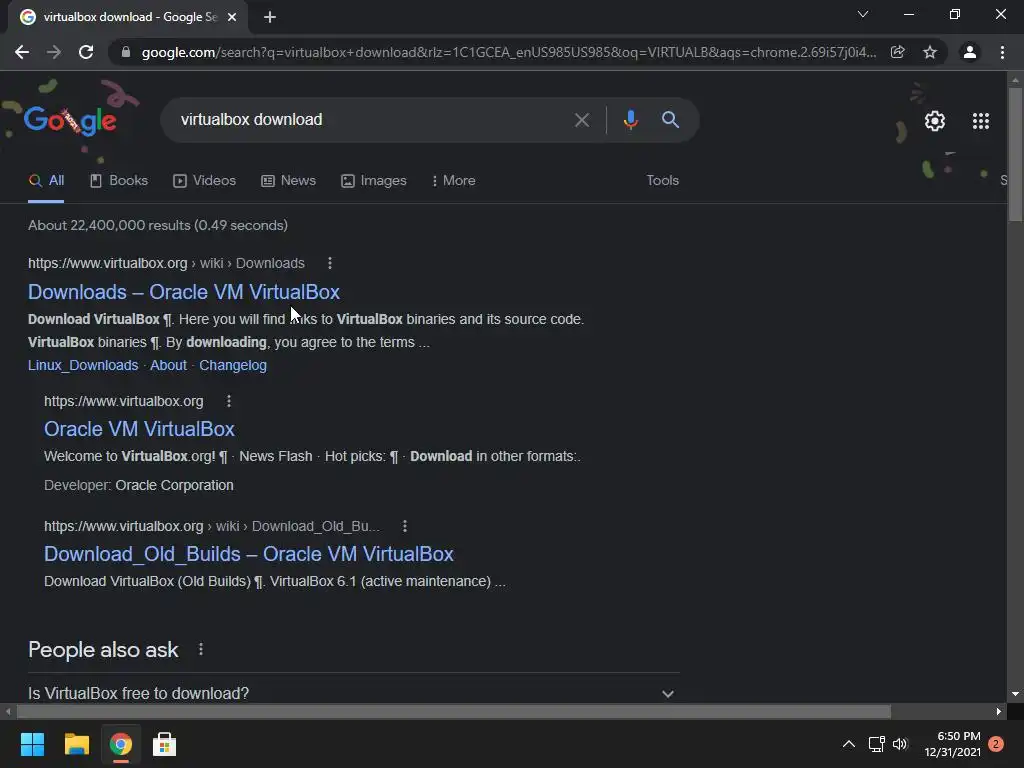
Task: Click the horizontal scrollbar thumb
Action: click(454, 711)
